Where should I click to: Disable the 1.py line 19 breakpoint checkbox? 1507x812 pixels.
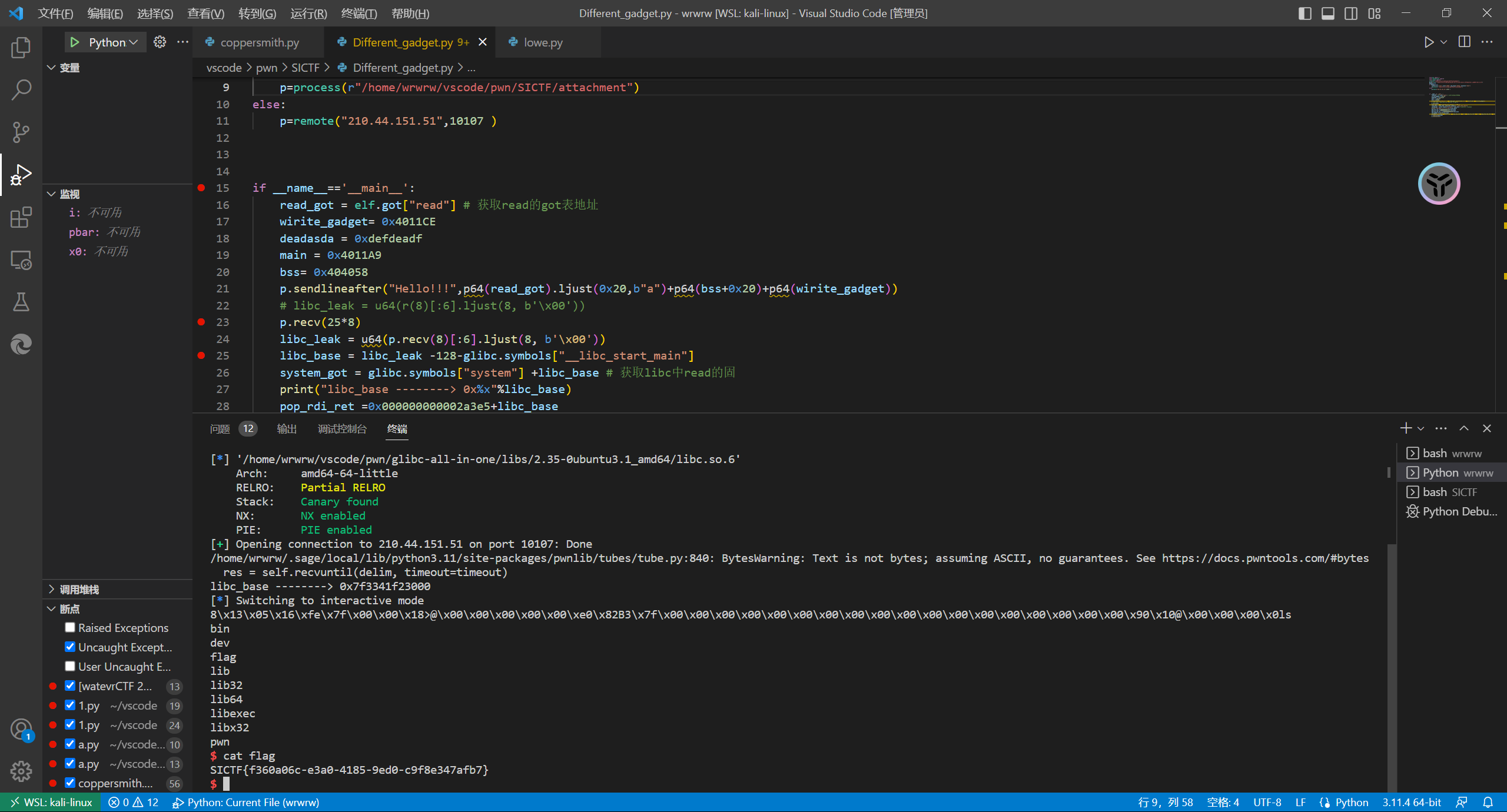[x=70, y=705]
